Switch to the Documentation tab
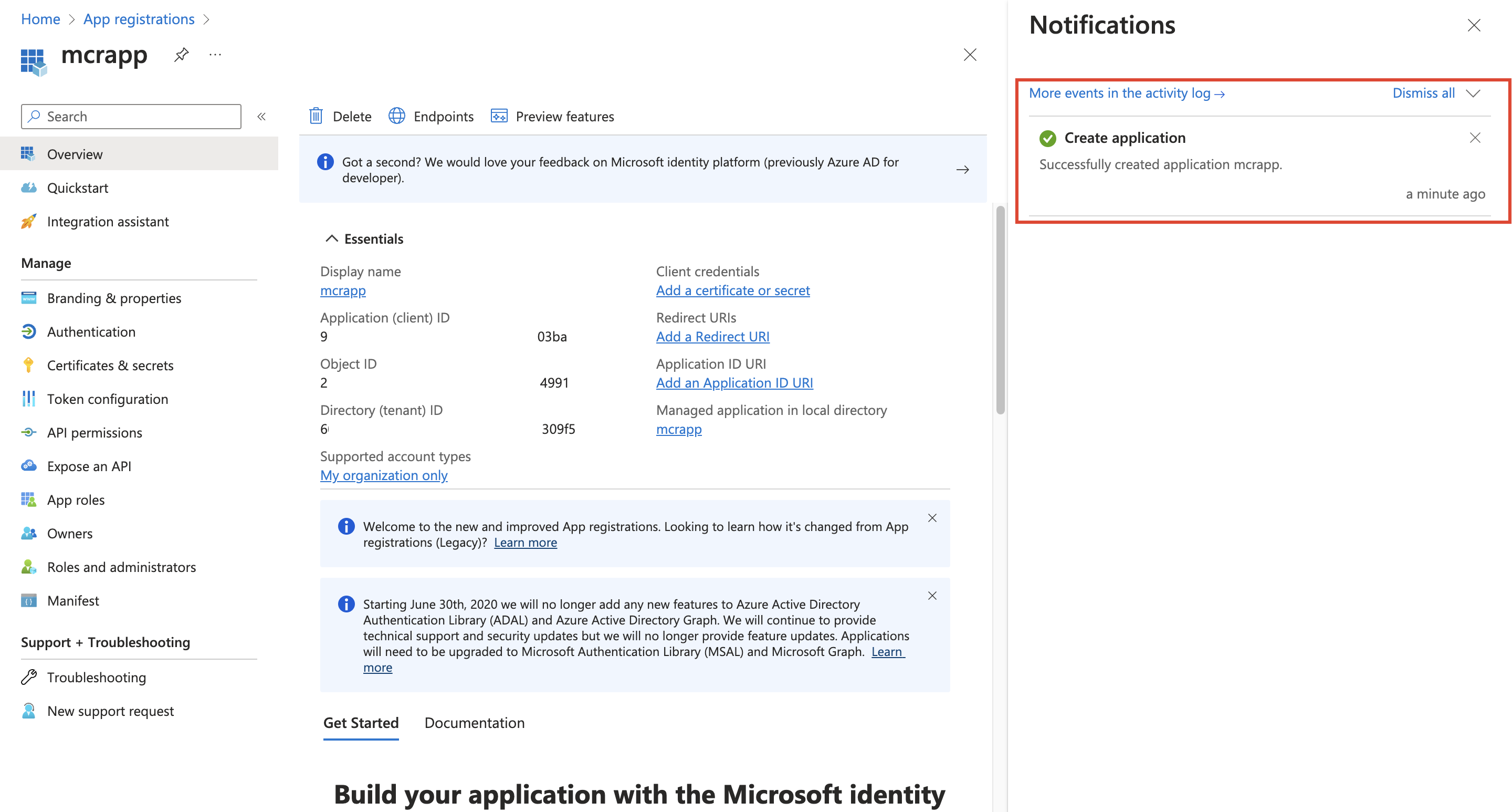 (474, 722)
